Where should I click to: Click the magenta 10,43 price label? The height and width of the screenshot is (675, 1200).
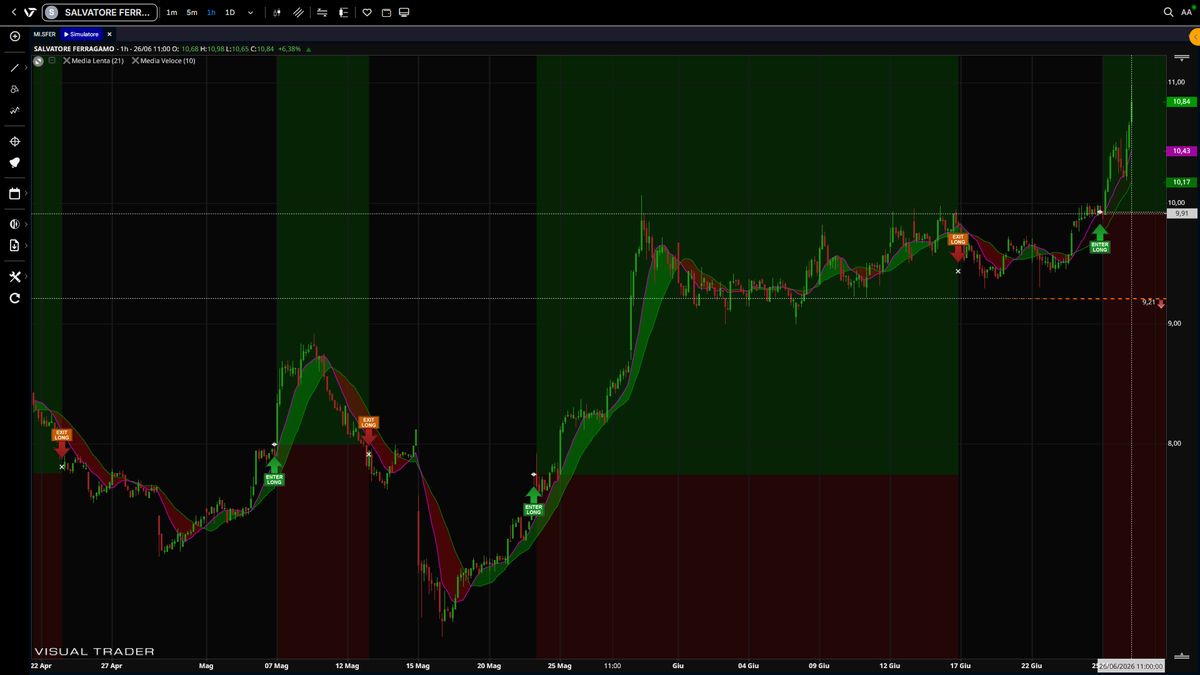[1181, 151]
